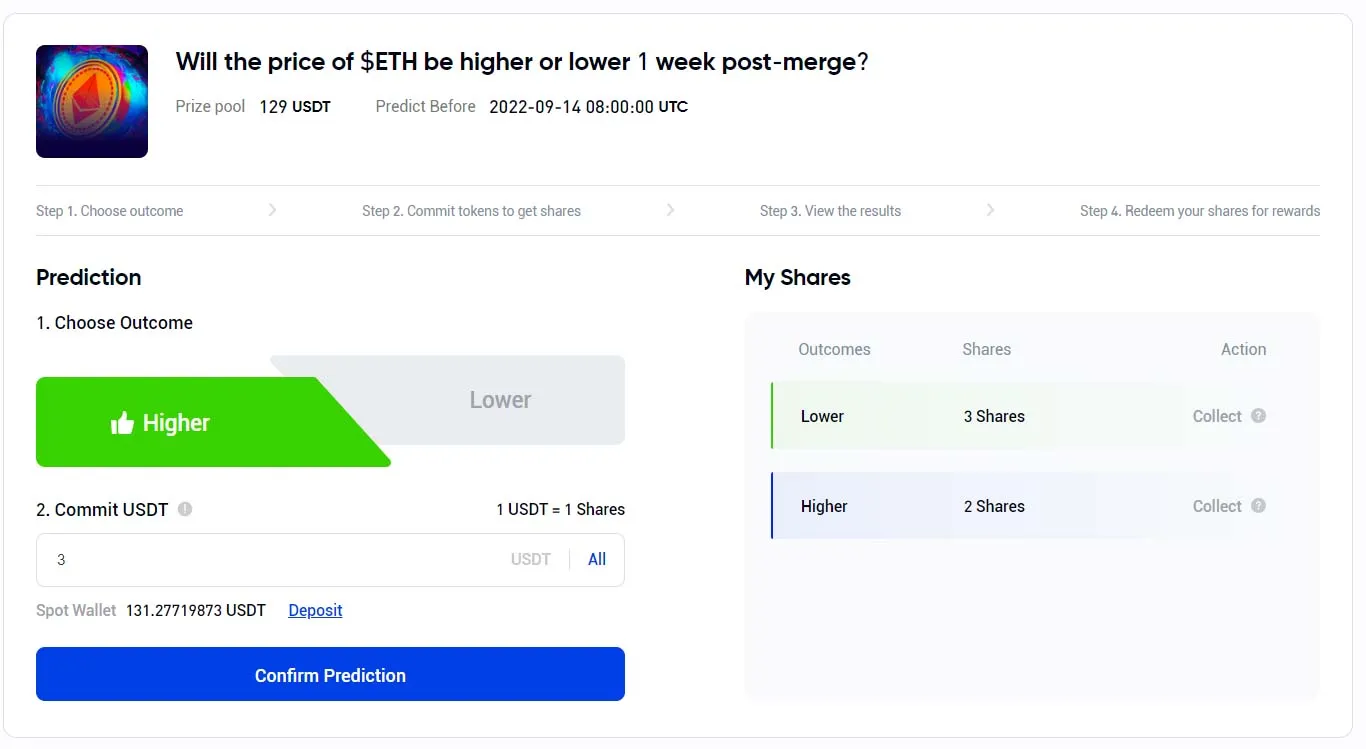Click the thumbs-up icon on Higher
This screenshot has width=1366, height=749.
(122, 423)
